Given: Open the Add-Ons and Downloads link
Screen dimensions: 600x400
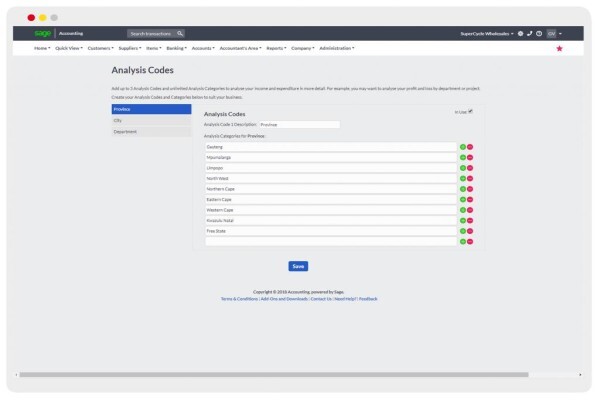Looking at the screenshot, I should click(284, 299).
